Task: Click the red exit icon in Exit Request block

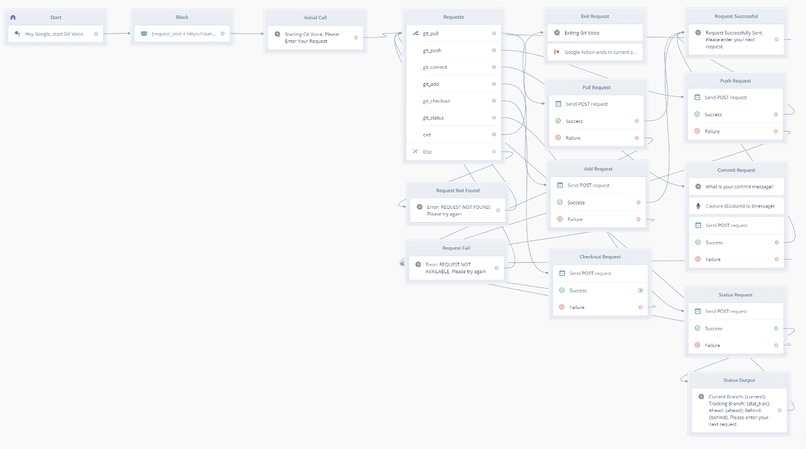Action: click(557, 51)
